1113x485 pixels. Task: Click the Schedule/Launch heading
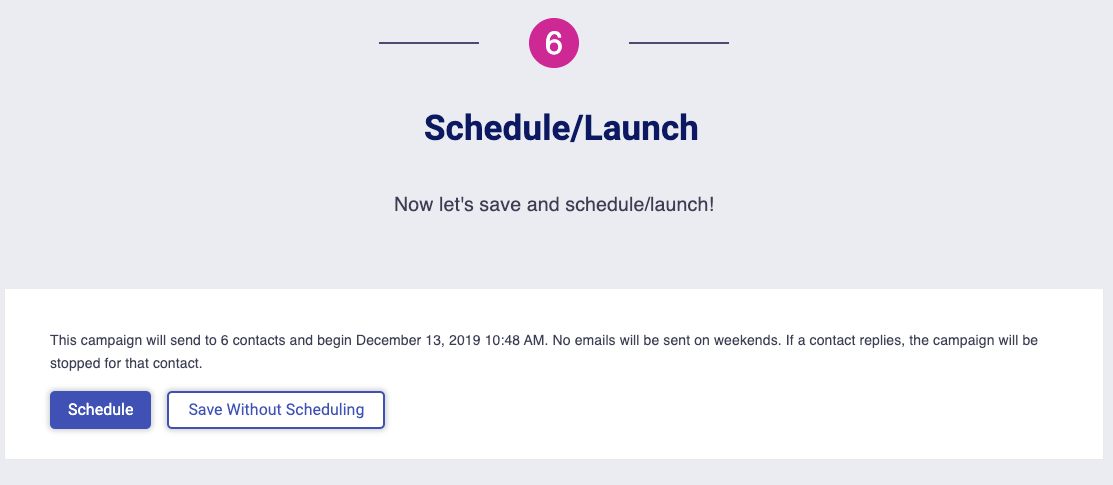point(561,128)
